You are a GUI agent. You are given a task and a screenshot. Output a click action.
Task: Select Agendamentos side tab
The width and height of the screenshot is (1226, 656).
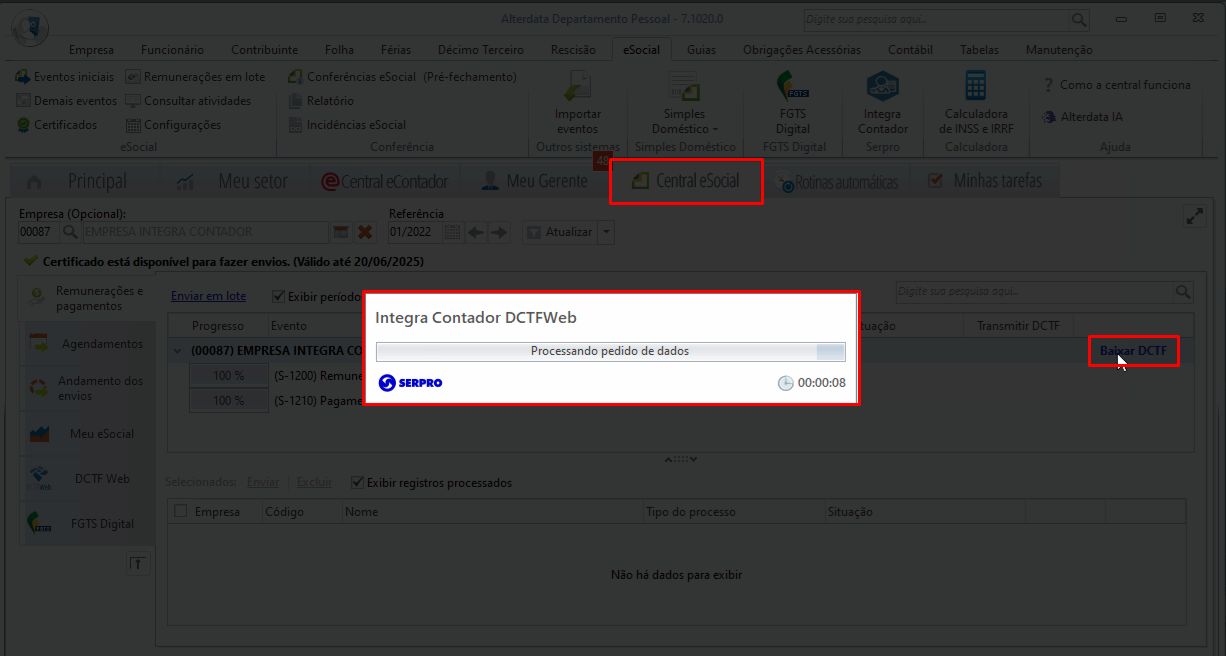point(88,344)
